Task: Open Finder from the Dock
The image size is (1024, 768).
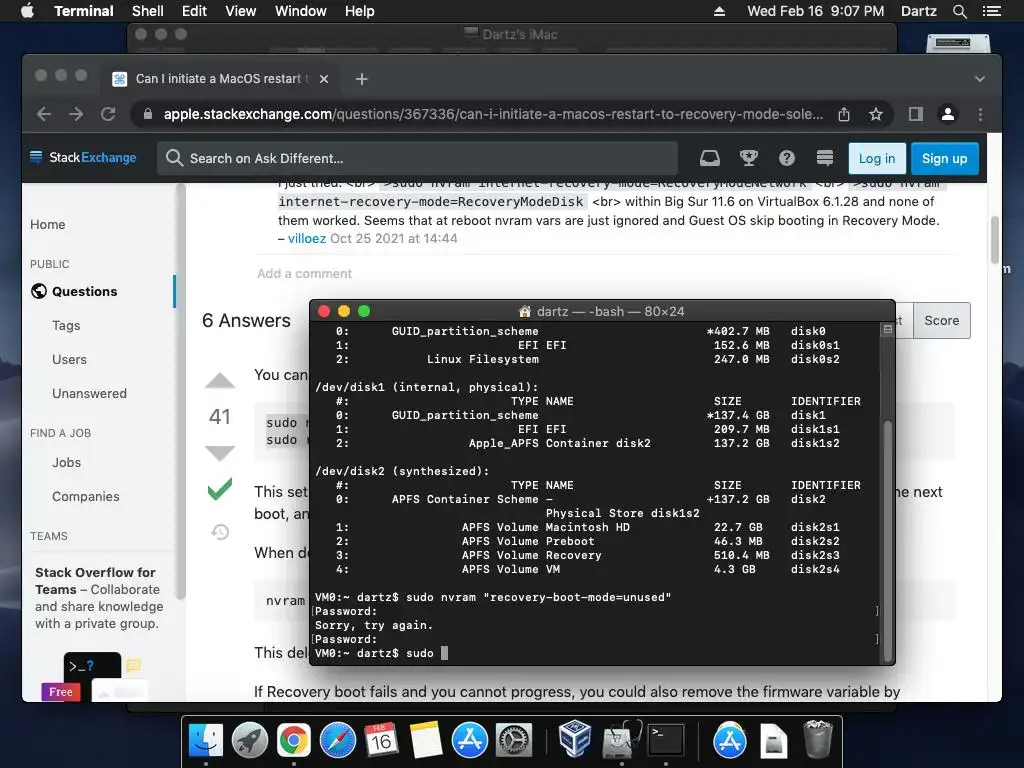Action: (206, 741)
